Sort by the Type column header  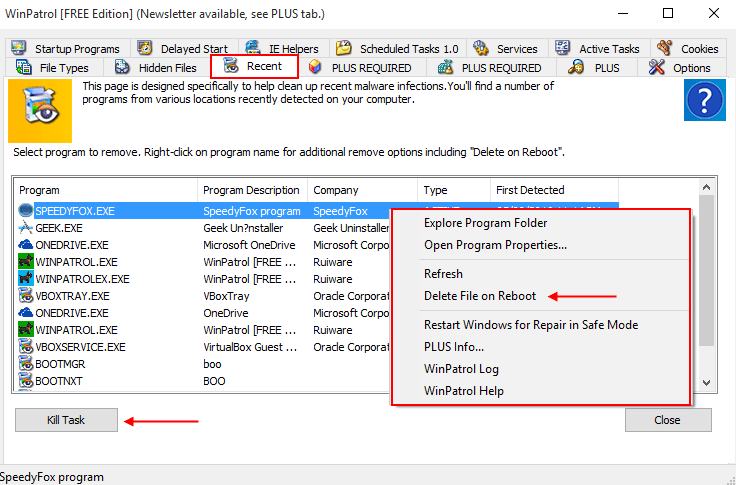coord(454,190)
